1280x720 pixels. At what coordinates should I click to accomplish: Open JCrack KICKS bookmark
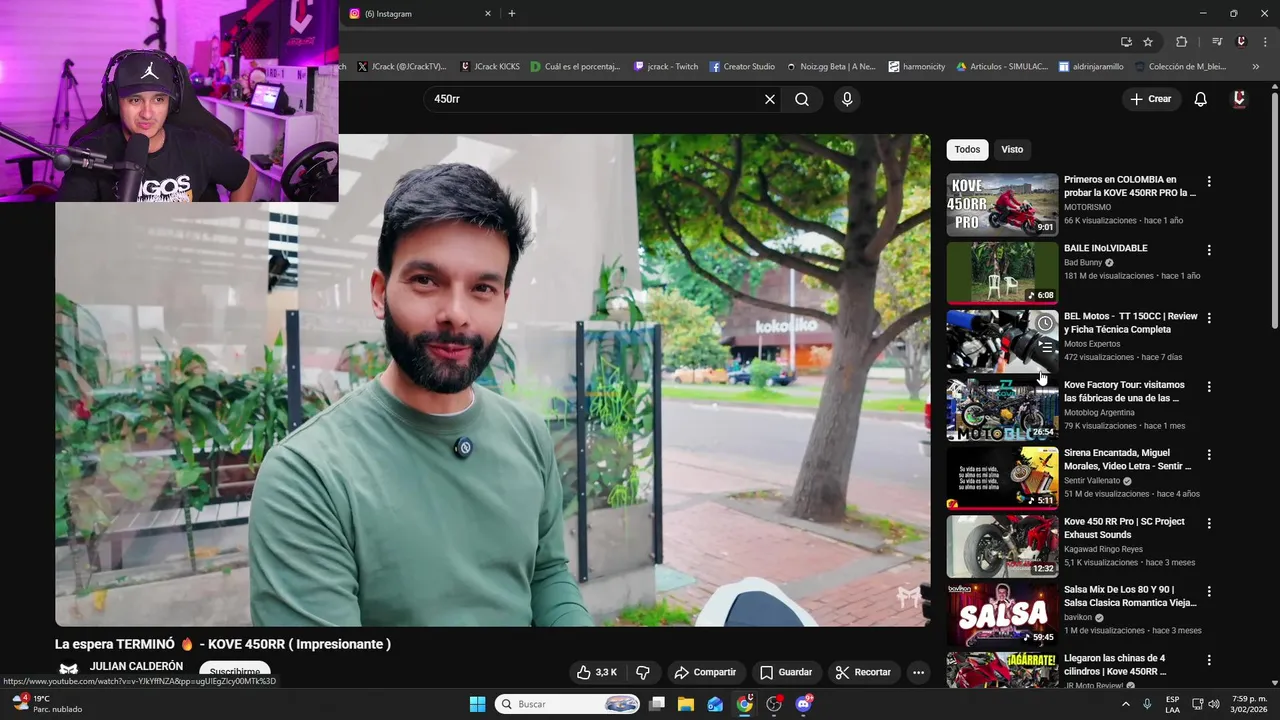[490, 67]
